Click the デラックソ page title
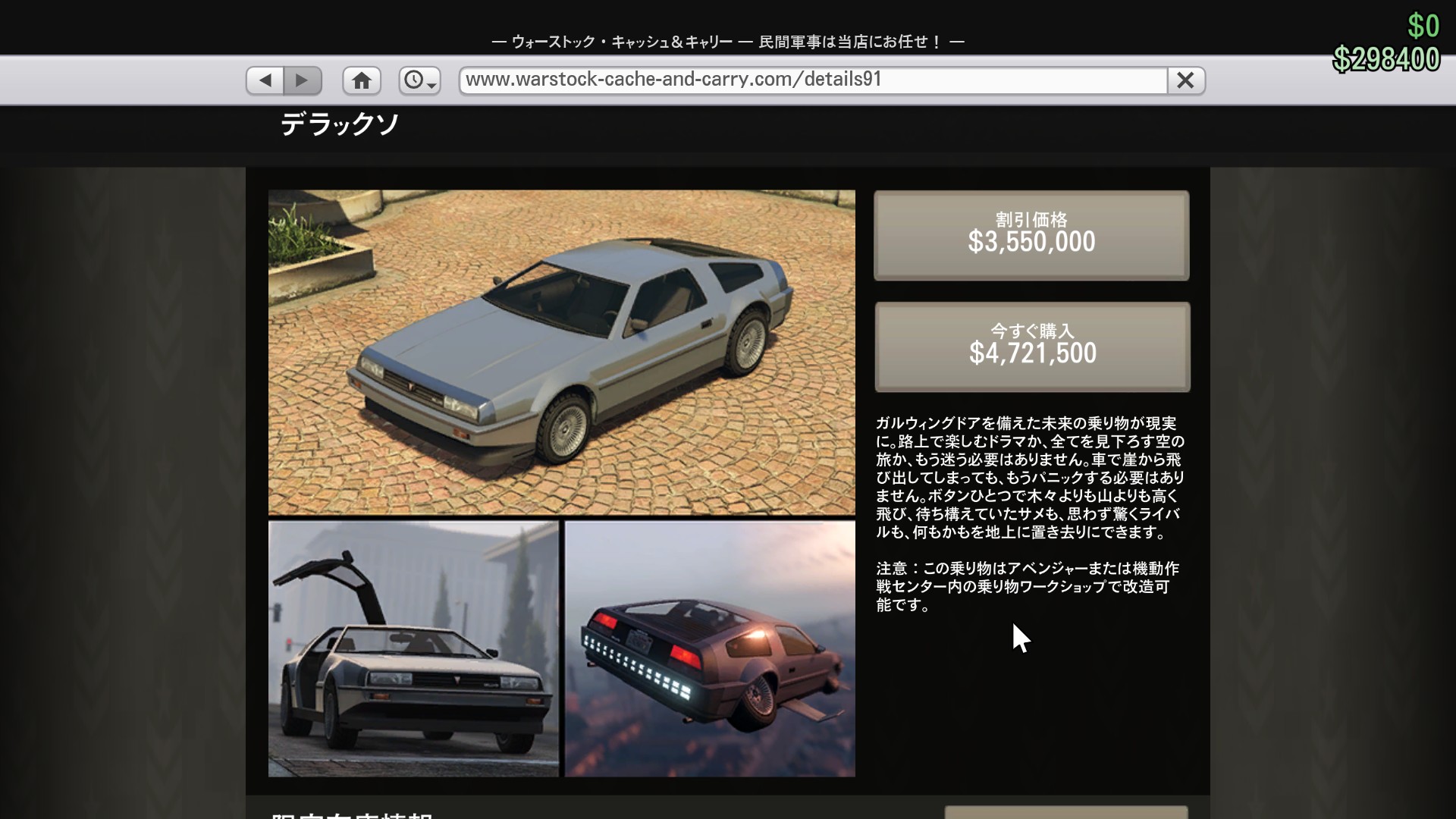Image resolution: width=1456 pixels, height=819 pixels. pyautogui.click(x=340, y=124)
